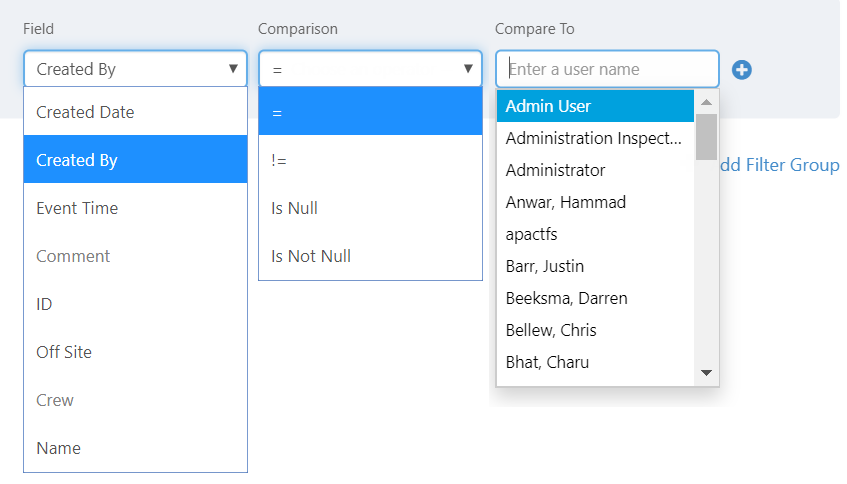The height and width of the screenshot is (484, 847).
Task: Pick ID from the Field options
Action: pos(135,304)
